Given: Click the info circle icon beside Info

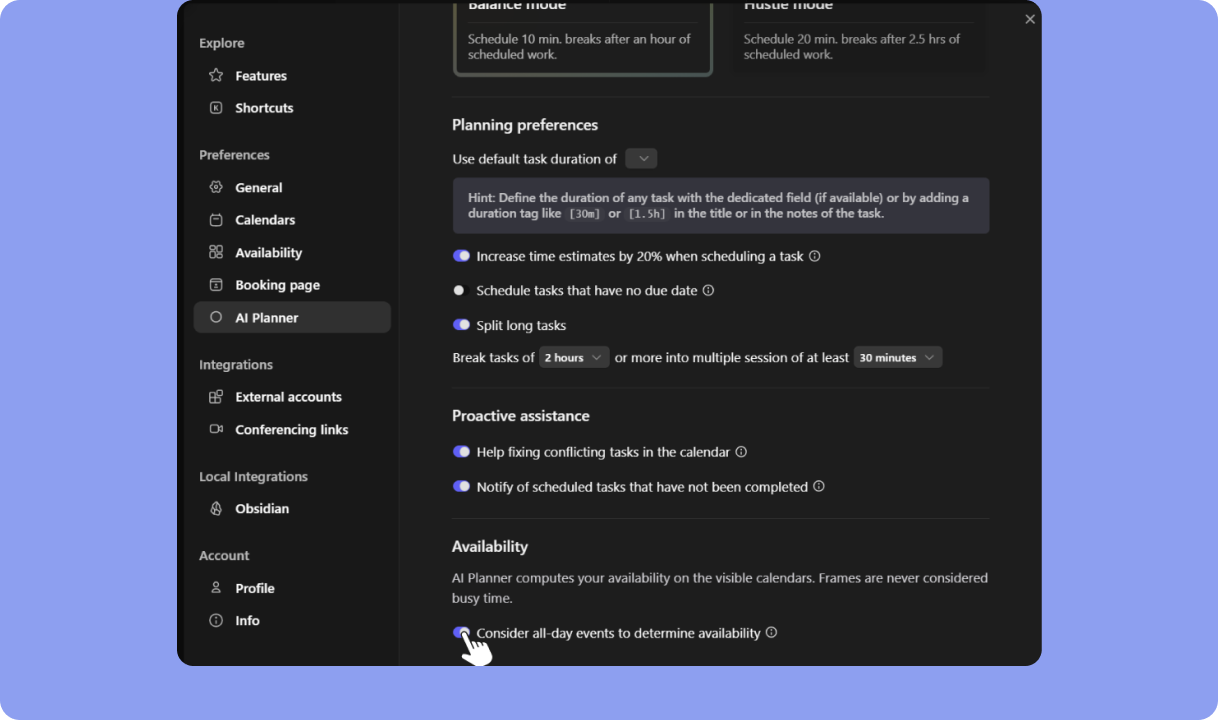Looking at the screenshot, I should click(216, 620).
